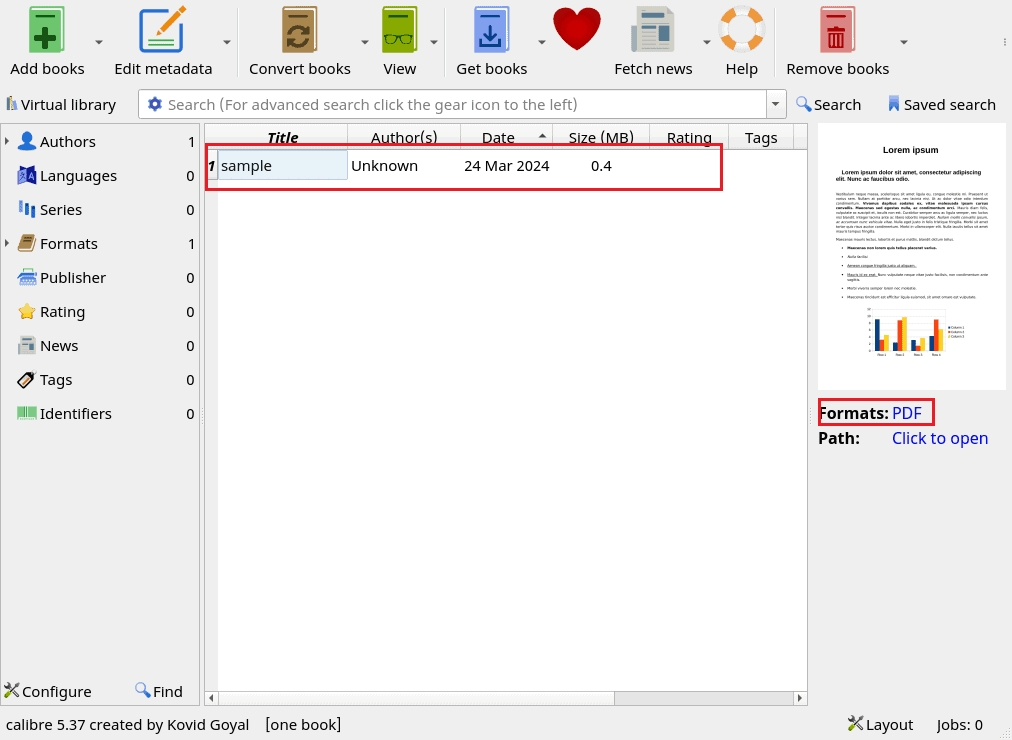The image size is (1012, 740).
Task: Click the Formats book icon
Action: (x=26, y=243)
